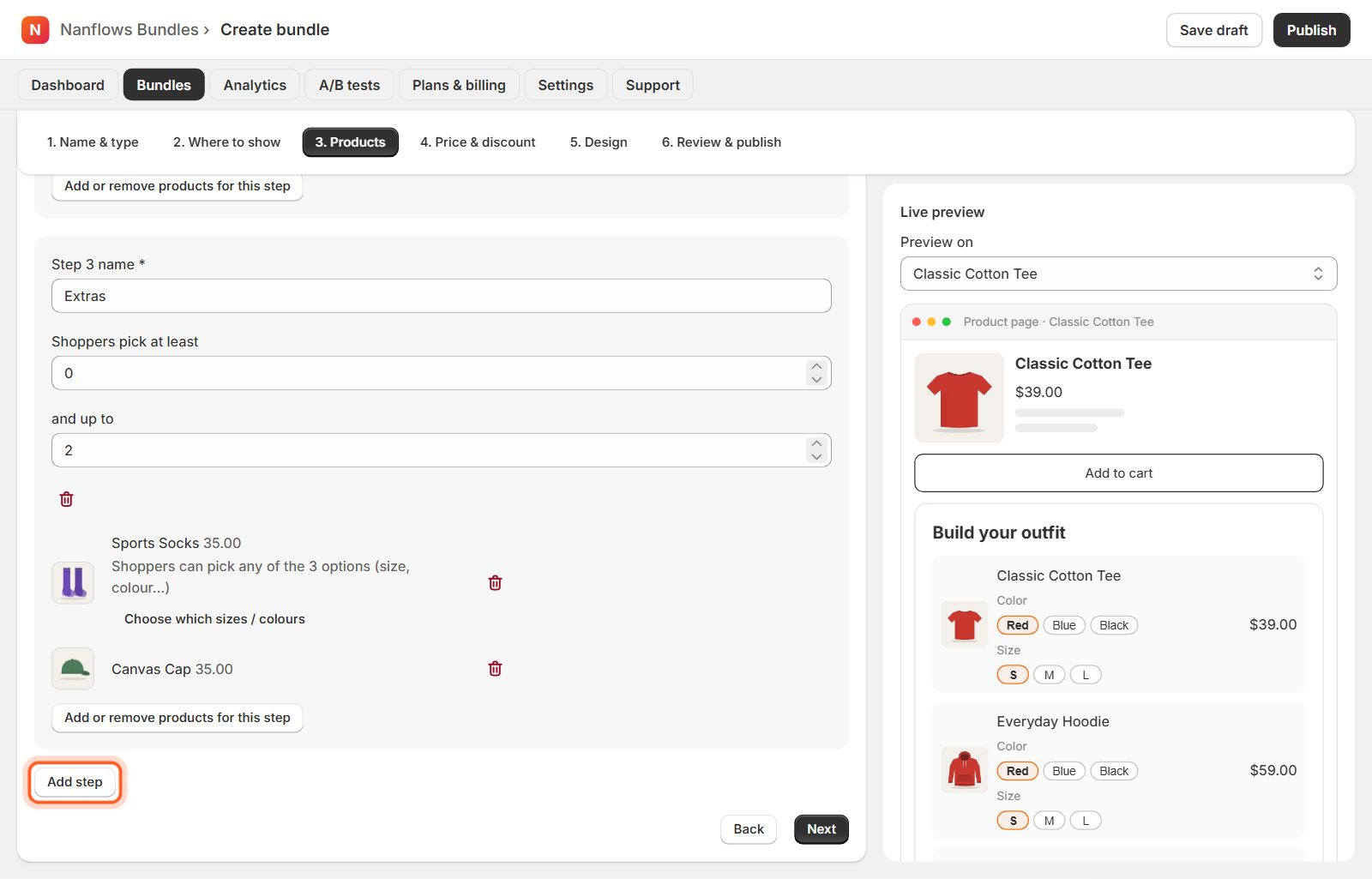Click the Add step button
Screen dimensions: 1372x879
click(x=75, y=782)
